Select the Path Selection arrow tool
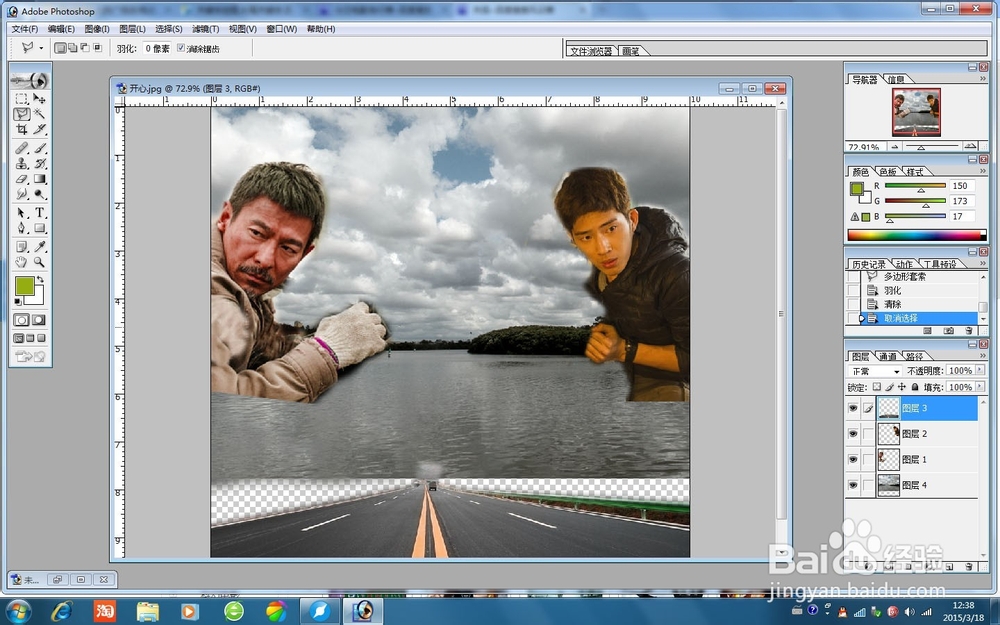Viewport: 1000px width, 625px height. click(x=22, y=213)
